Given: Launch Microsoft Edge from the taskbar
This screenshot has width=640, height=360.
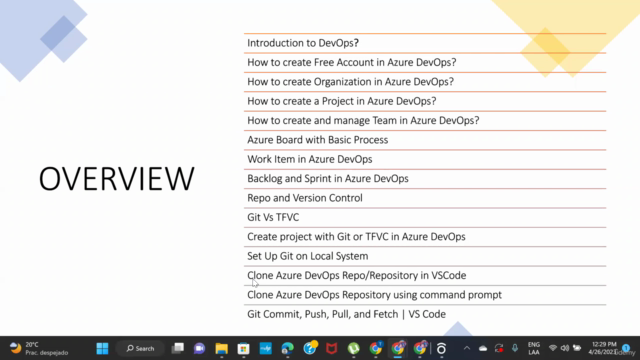Looking at the screenshot, I should point(288,348).
